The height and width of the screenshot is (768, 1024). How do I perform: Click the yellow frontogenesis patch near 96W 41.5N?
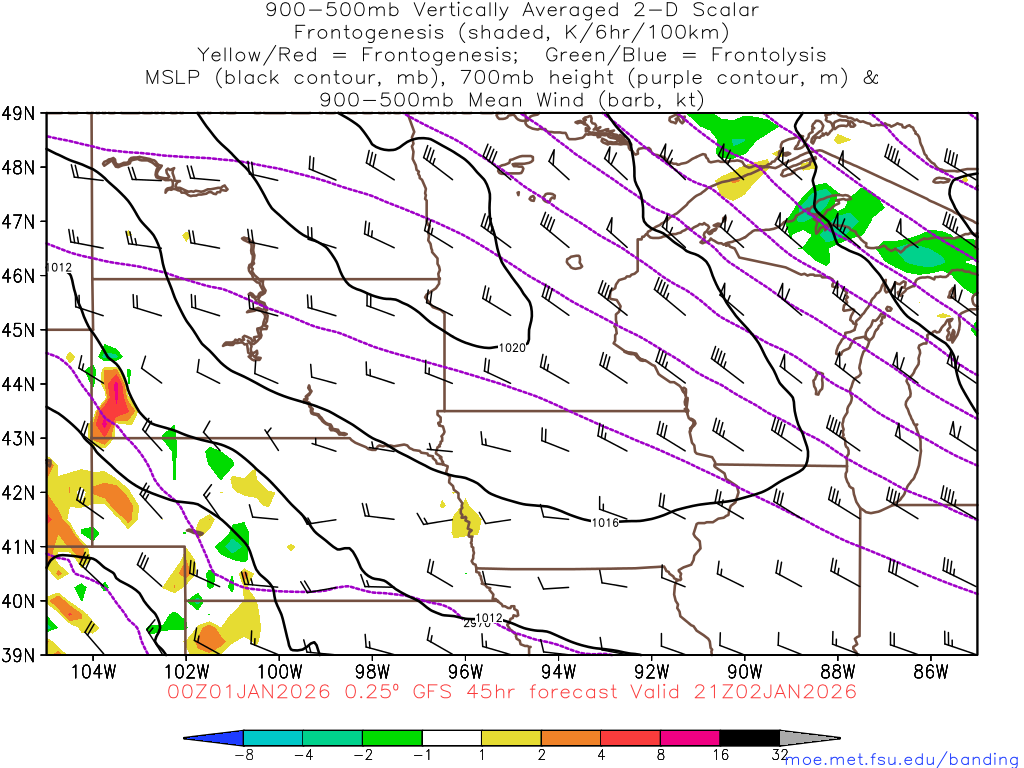[x=464, y=522]
